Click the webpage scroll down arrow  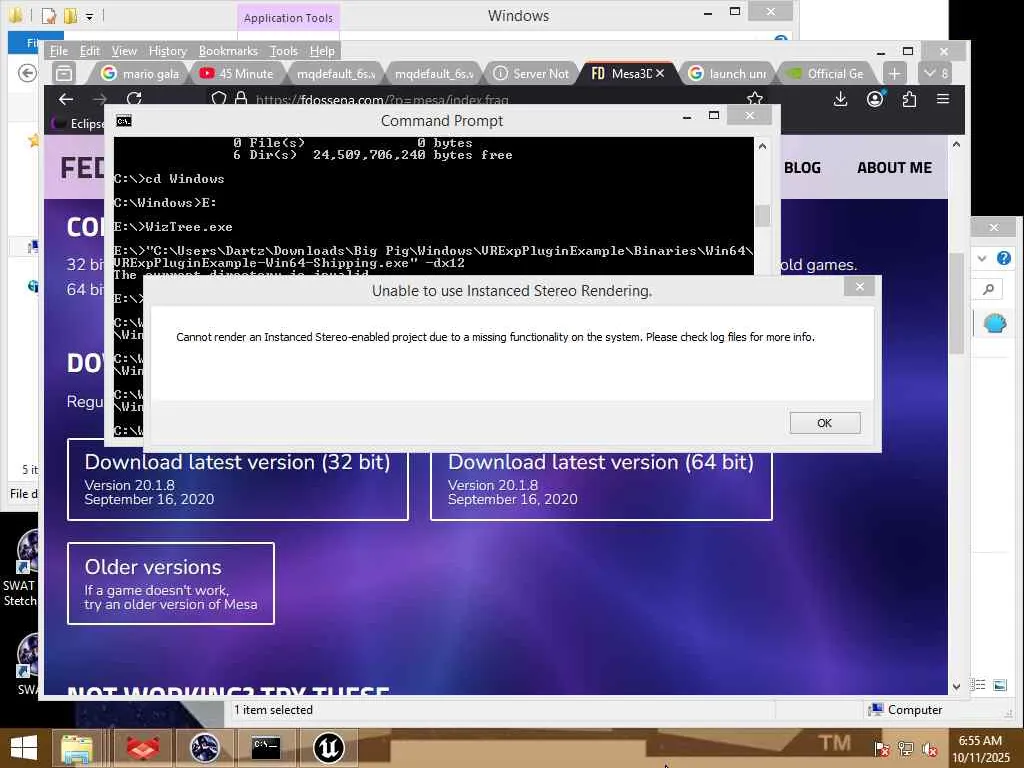click(x=956, y=686)
